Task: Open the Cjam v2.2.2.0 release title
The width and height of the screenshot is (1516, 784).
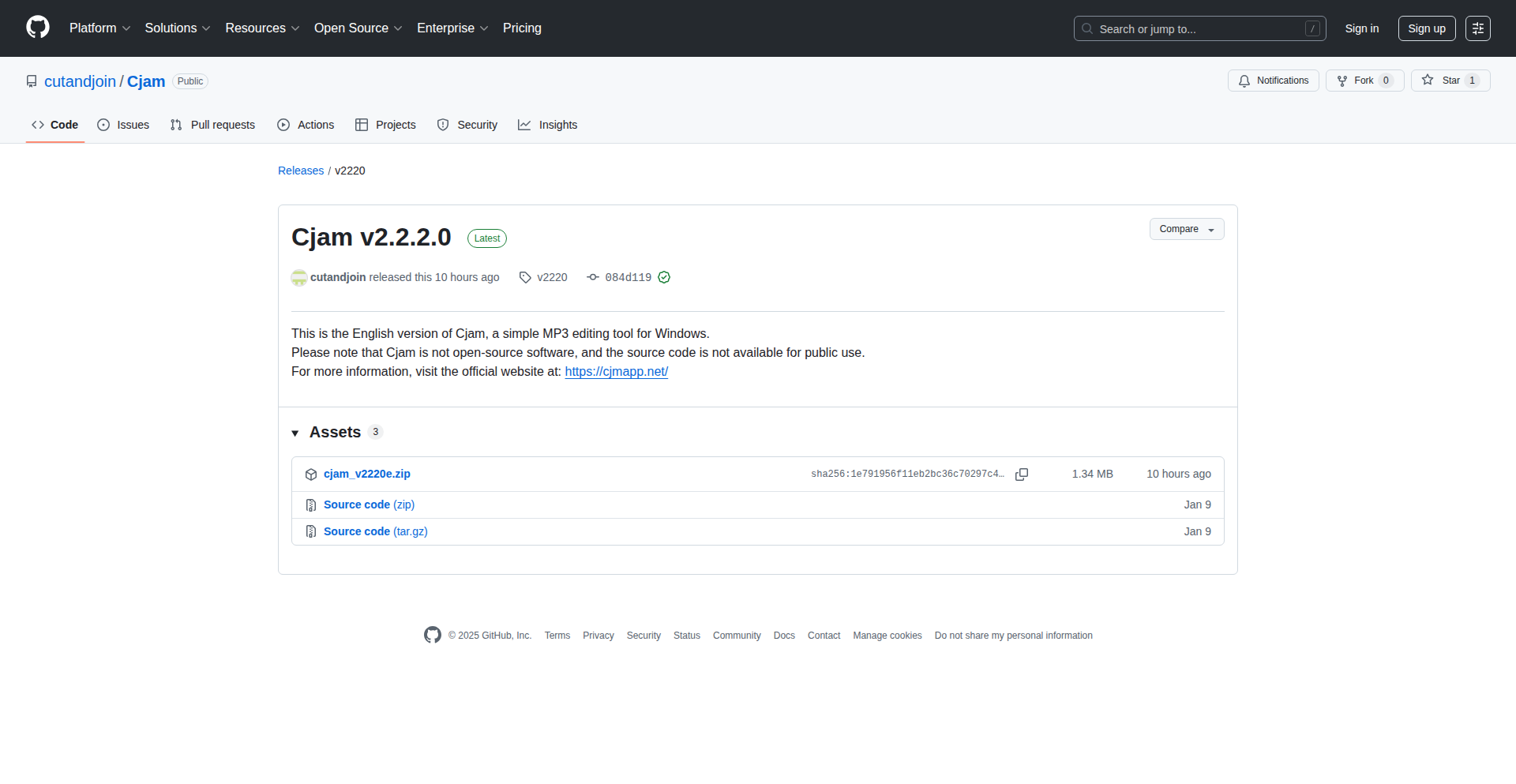Action: 371,237
